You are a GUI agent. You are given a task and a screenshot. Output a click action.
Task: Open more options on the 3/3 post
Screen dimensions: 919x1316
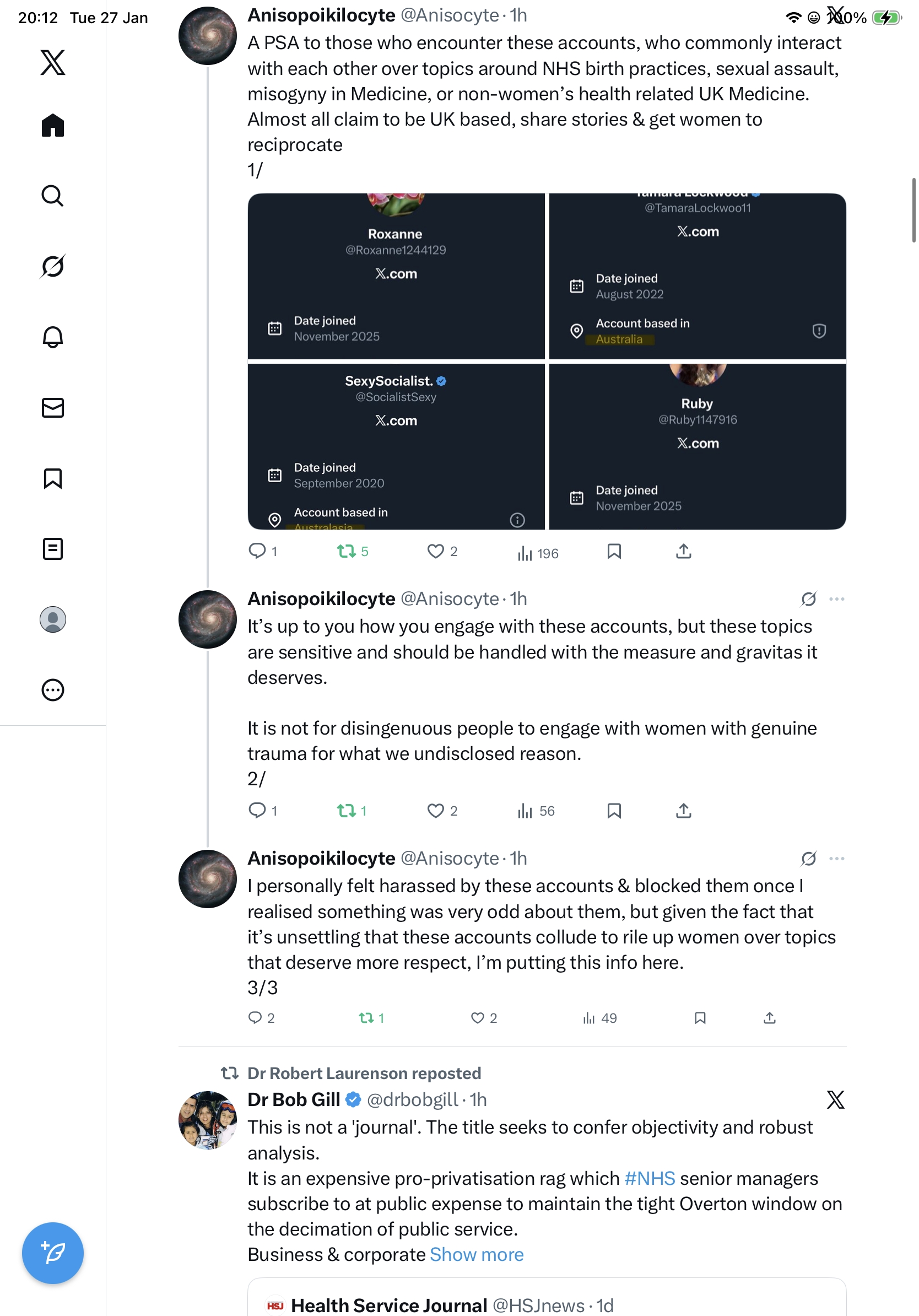pos(836,859)
